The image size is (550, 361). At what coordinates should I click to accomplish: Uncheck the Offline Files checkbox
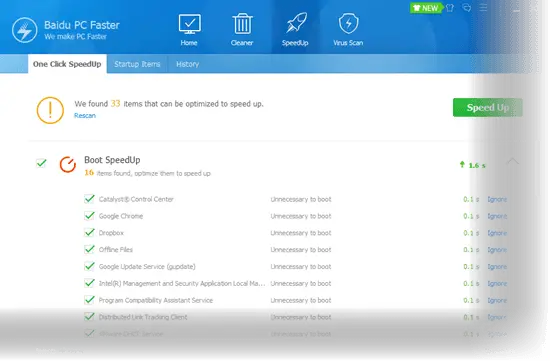(89, 250)
